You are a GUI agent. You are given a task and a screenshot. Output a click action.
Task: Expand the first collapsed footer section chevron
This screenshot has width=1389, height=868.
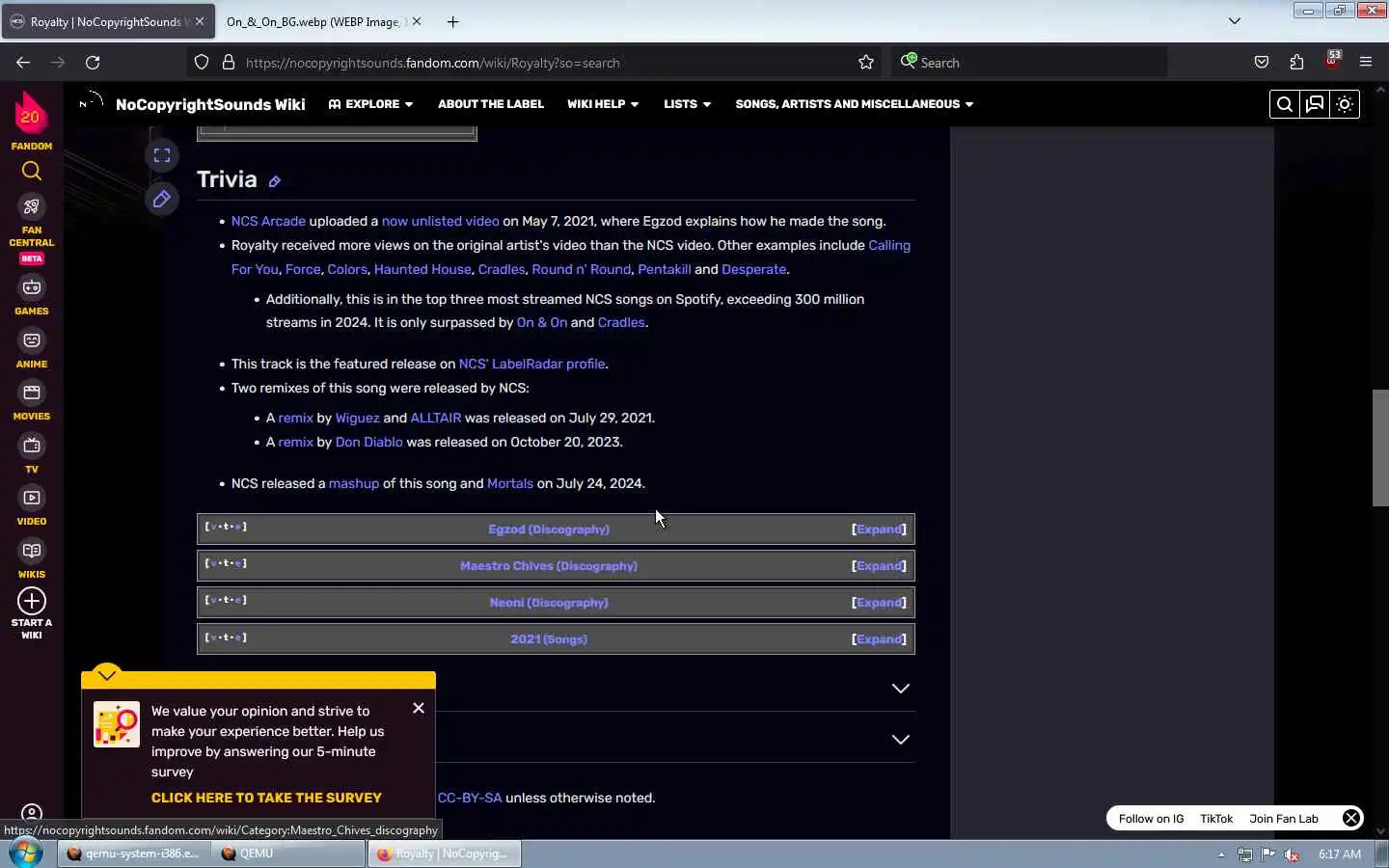point(900,689)
